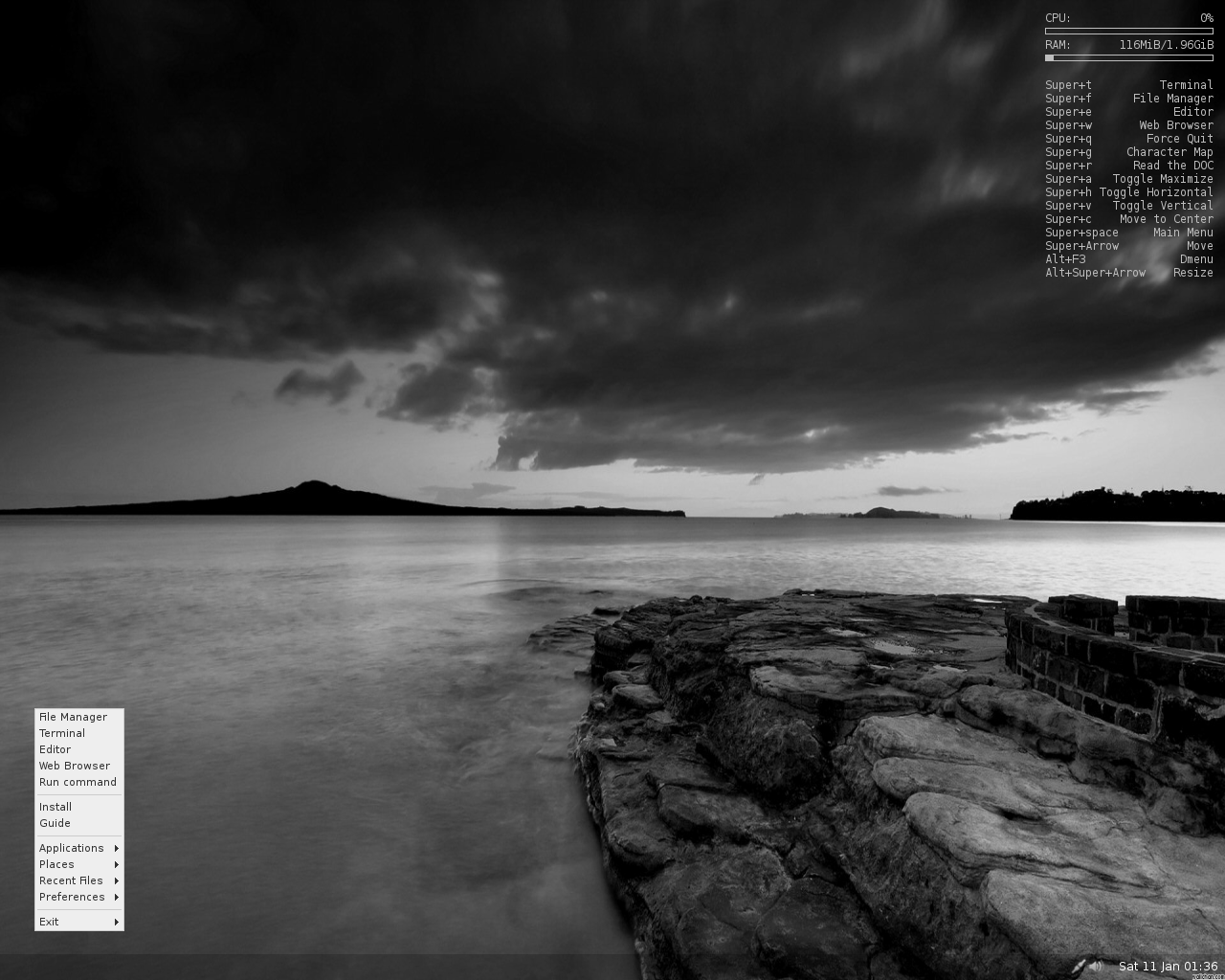Click the 'Super+g Character Map' shortcut line

pyautogui.click(x=1129, y=152)
